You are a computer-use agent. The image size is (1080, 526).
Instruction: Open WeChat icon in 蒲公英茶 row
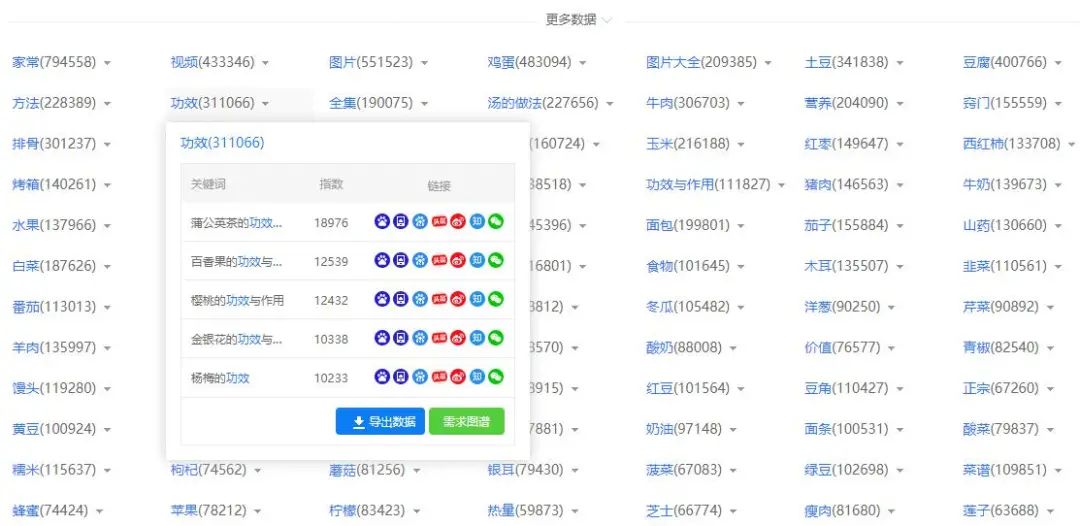point(496,222)
